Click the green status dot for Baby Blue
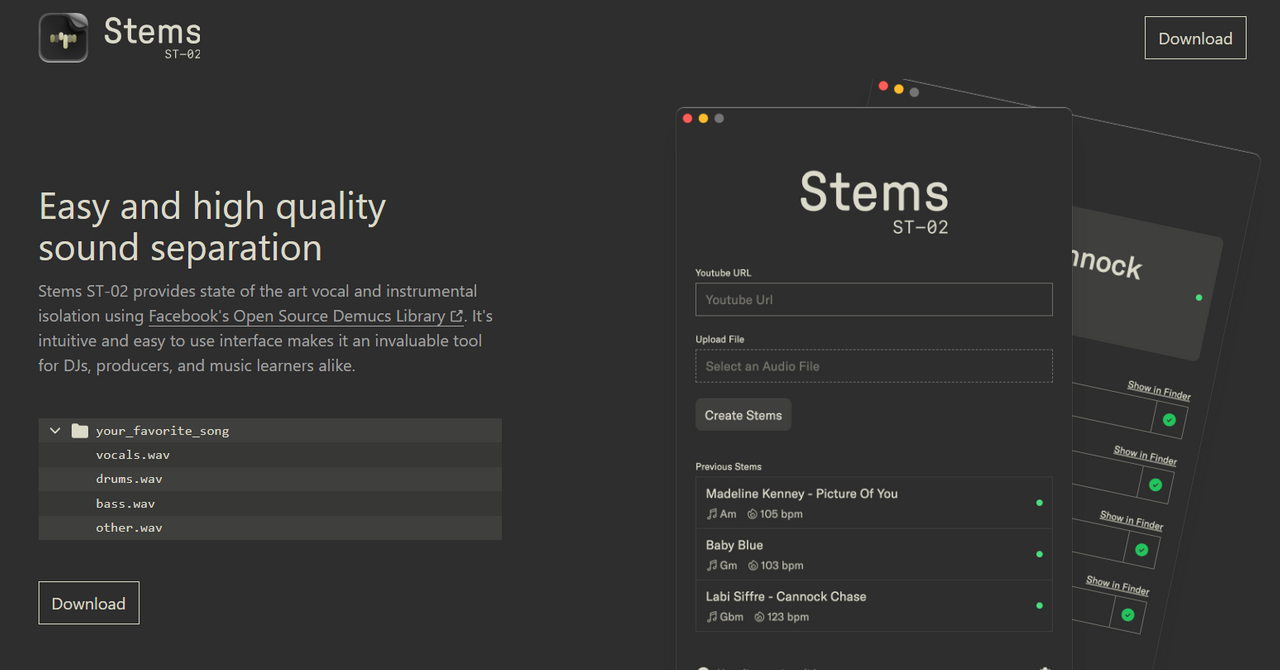The height and width of the screenshot is (670, 1280). pyautogui.click(x=1039, y=554)
